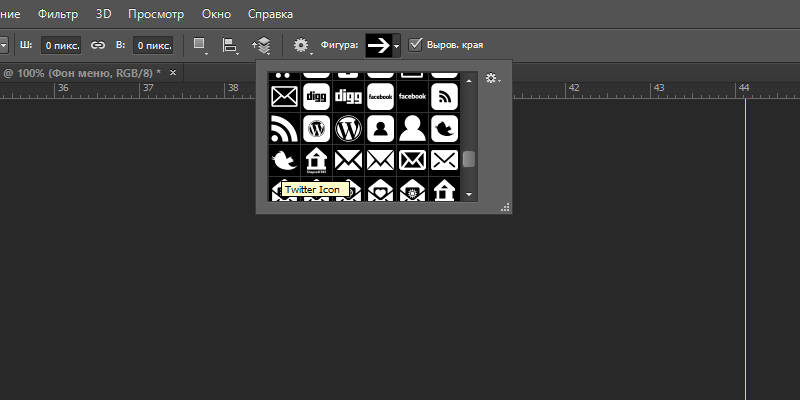
Task: Pick the house home shape
Action: coord(316,160)
